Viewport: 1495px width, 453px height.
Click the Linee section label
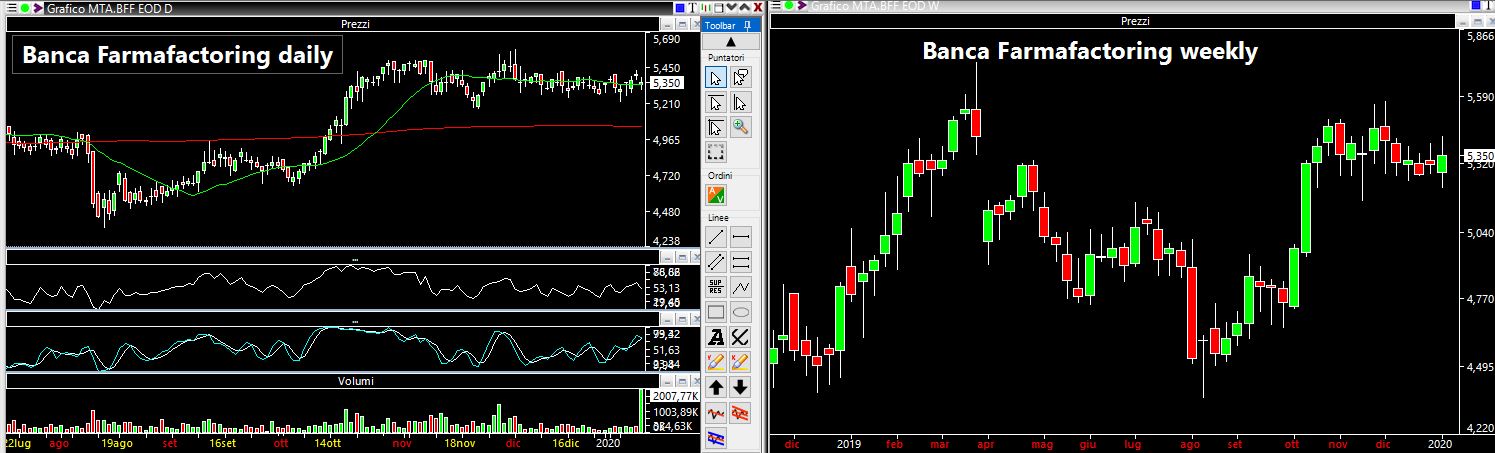tap(718, 217)
